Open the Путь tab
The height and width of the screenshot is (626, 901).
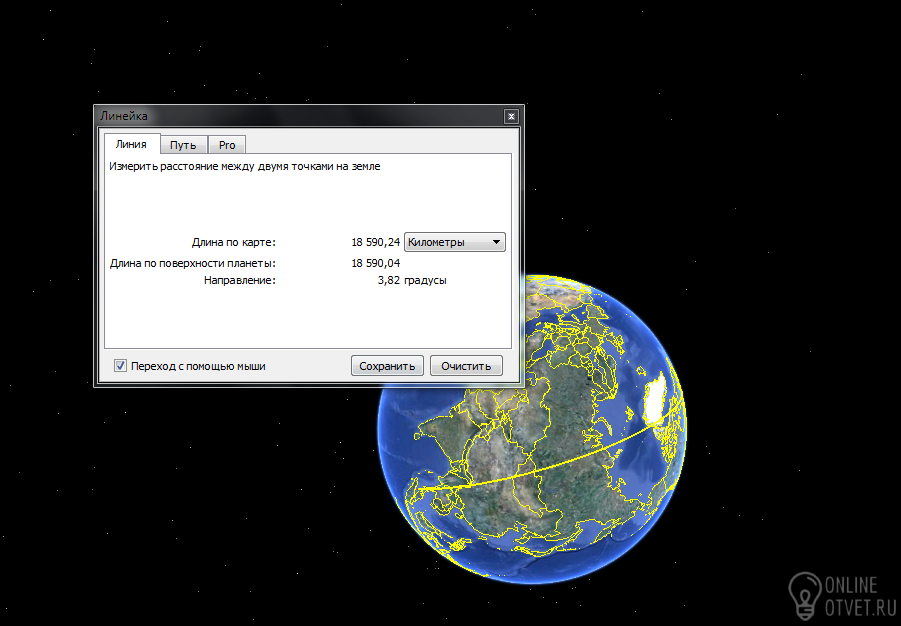[183, 145]
